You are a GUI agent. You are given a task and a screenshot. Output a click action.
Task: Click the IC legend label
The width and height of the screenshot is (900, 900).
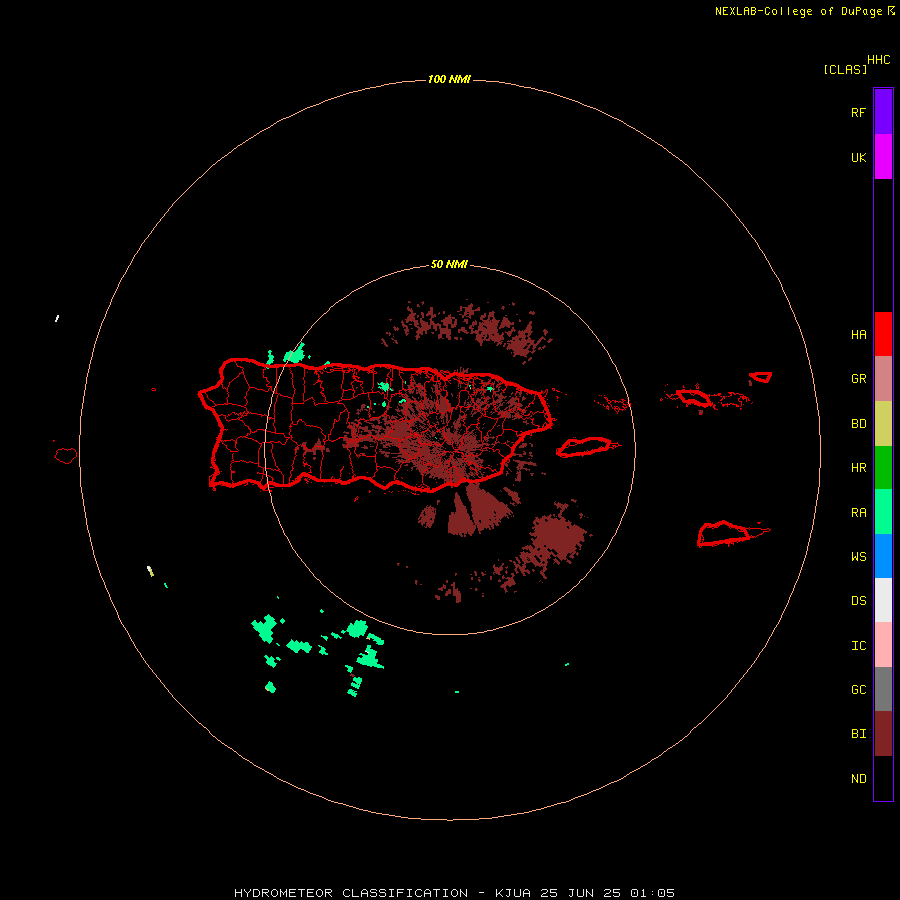pyautogui.click(x=858, y=646)
